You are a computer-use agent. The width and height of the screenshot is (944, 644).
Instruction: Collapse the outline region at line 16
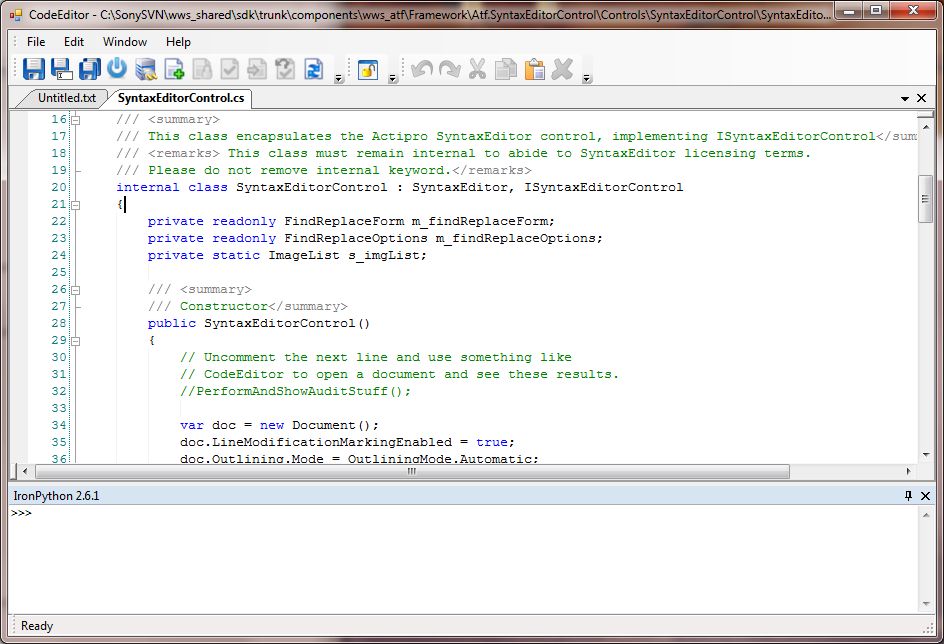(x=76, y=120)
